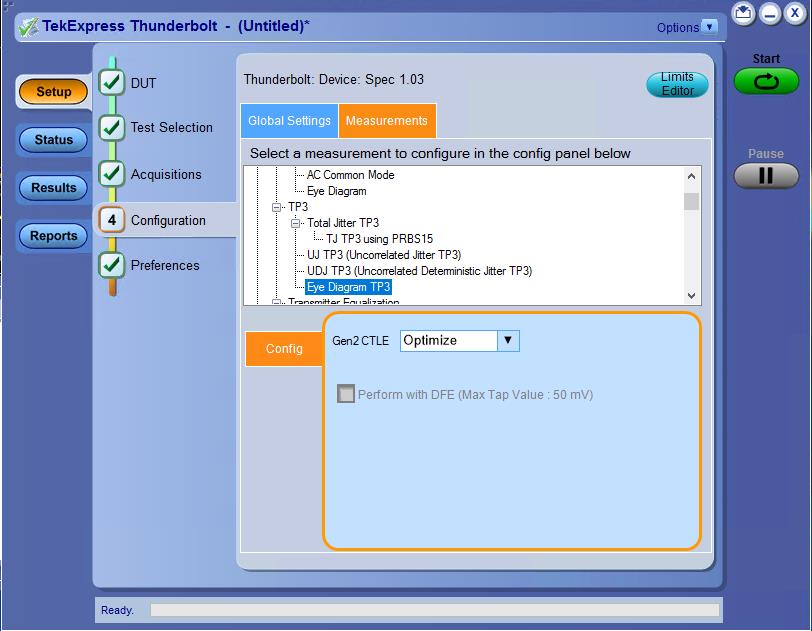This screenshot has height=631, width=812.
Task: Click the green Start run icon
Action: pyautogui.click(x=766, y=82)
